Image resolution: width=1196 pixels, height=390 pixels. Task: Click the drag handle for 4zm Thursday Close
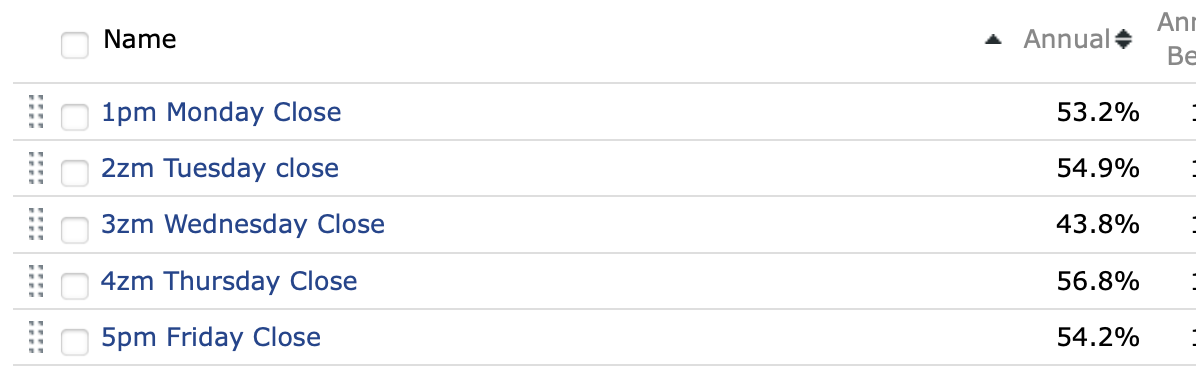(x=36, y=280)
